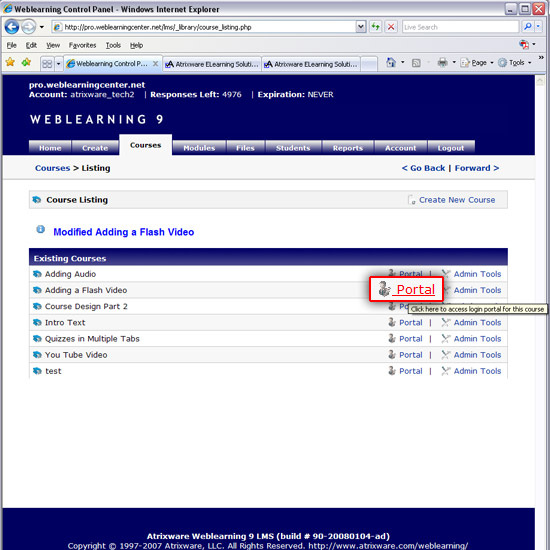Click the browser Back arrow button
Viewport: 550px width, 550px height.
tap(12, 27)
